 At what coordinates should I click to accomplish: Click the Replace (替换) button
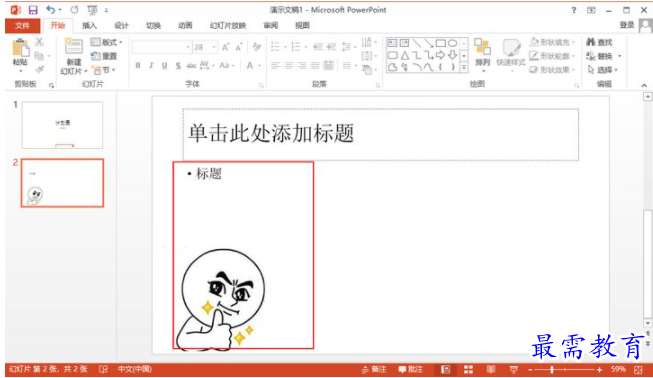tap(604, 56)
